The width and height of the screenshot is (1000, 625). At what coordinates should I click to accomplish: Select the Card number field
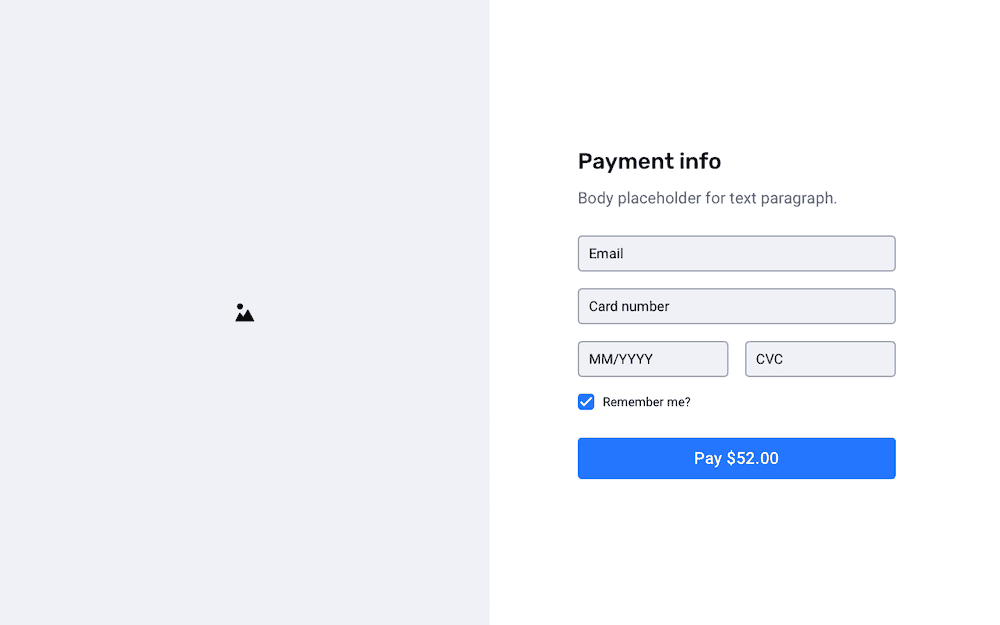[x=737, y=306]
